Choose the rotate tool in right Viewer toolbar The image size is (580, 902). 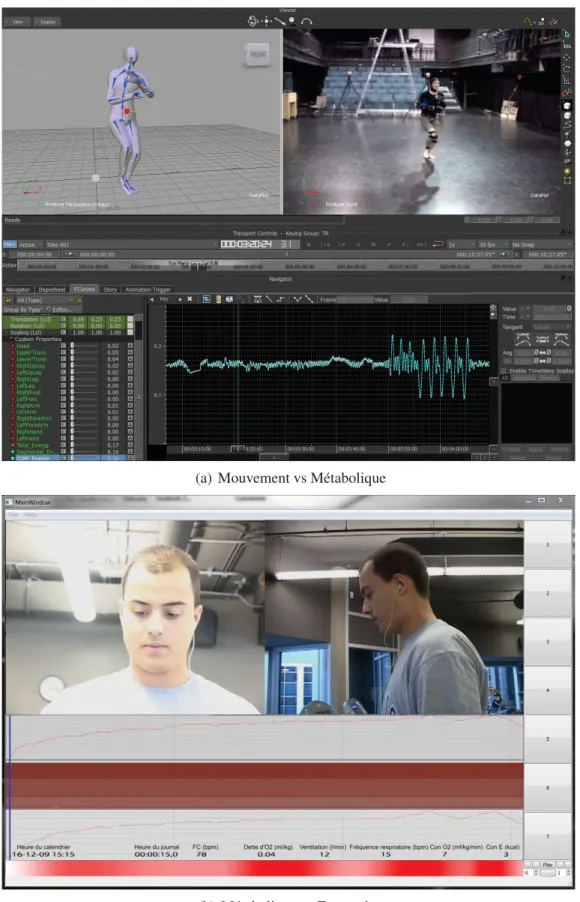coord(567,68)
